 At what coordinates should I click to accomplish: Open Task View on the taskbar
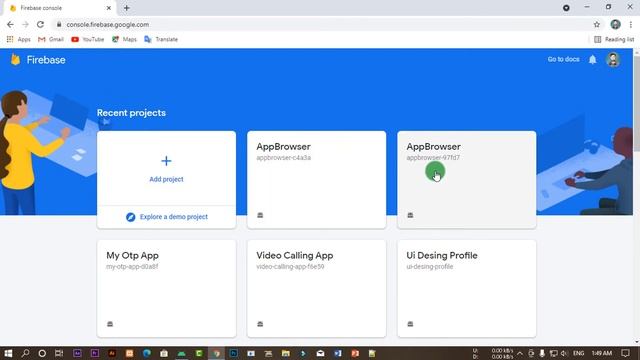tap(59, 353)
